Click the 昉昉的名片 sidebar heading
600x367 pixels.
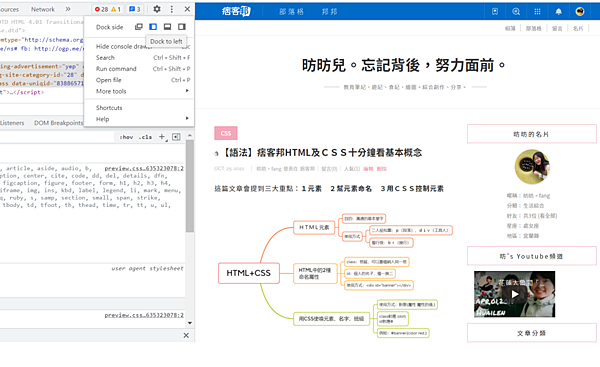[532, 134]
